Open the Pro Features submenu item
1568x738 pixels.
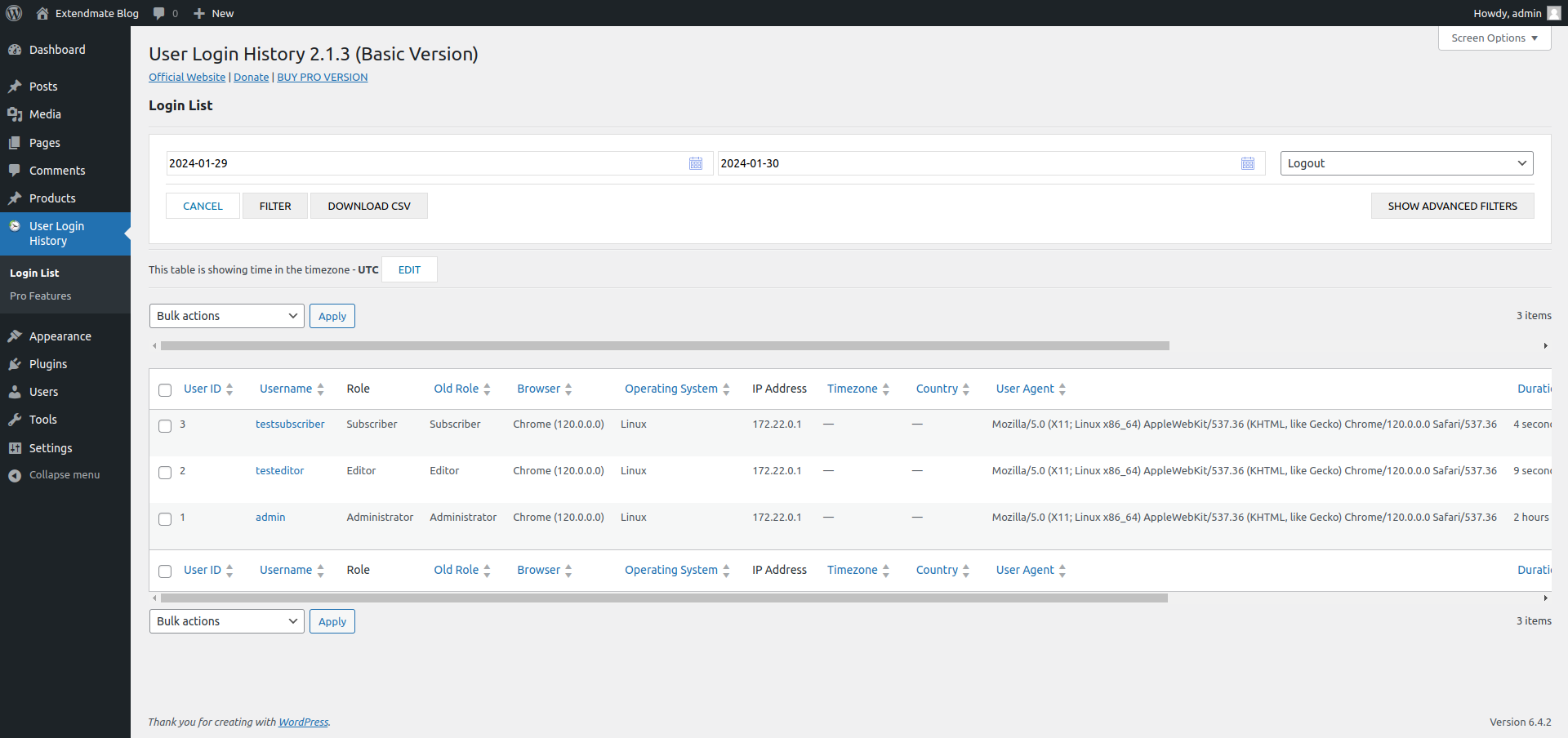41,296
